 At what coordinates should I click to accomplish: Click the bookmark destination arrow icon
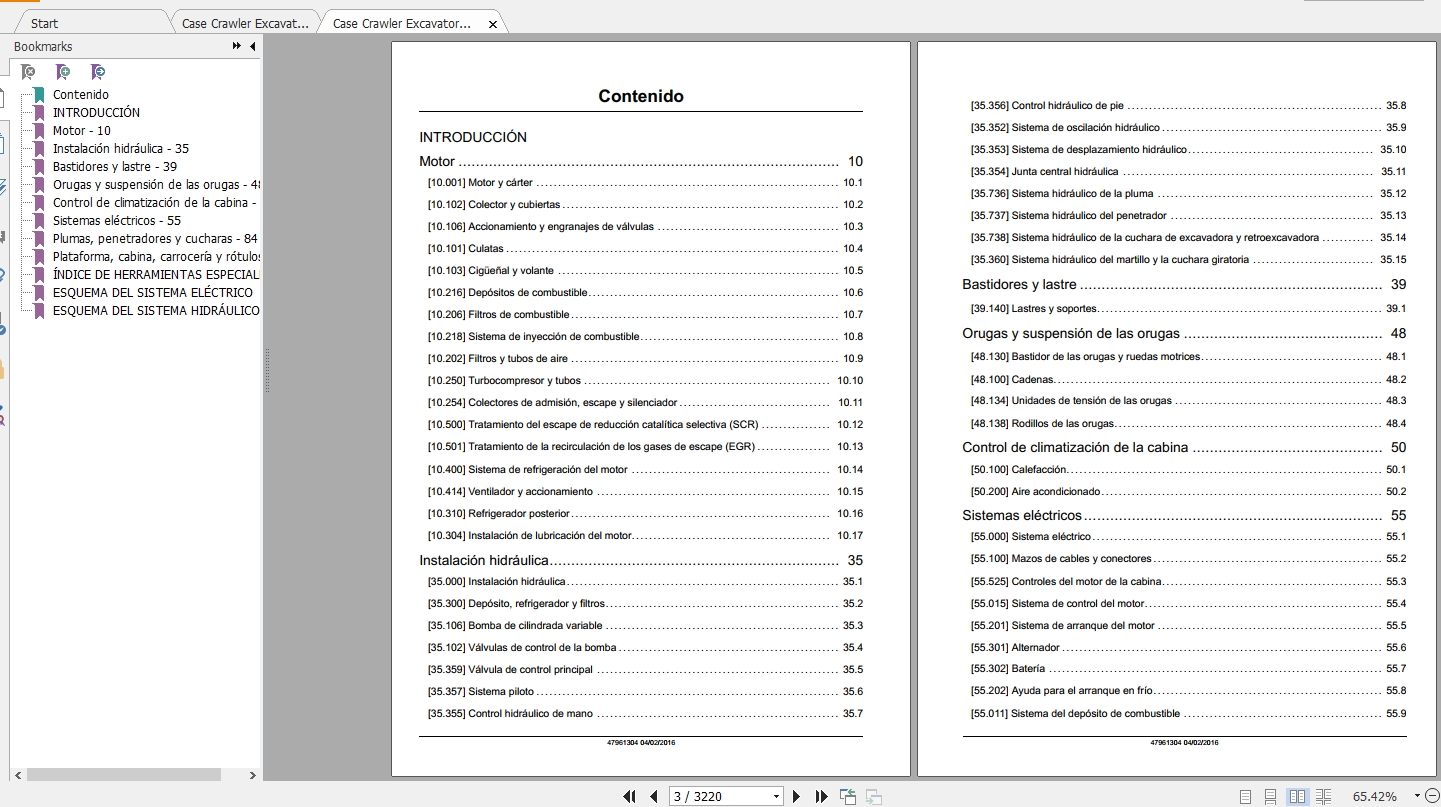point(97,72)
